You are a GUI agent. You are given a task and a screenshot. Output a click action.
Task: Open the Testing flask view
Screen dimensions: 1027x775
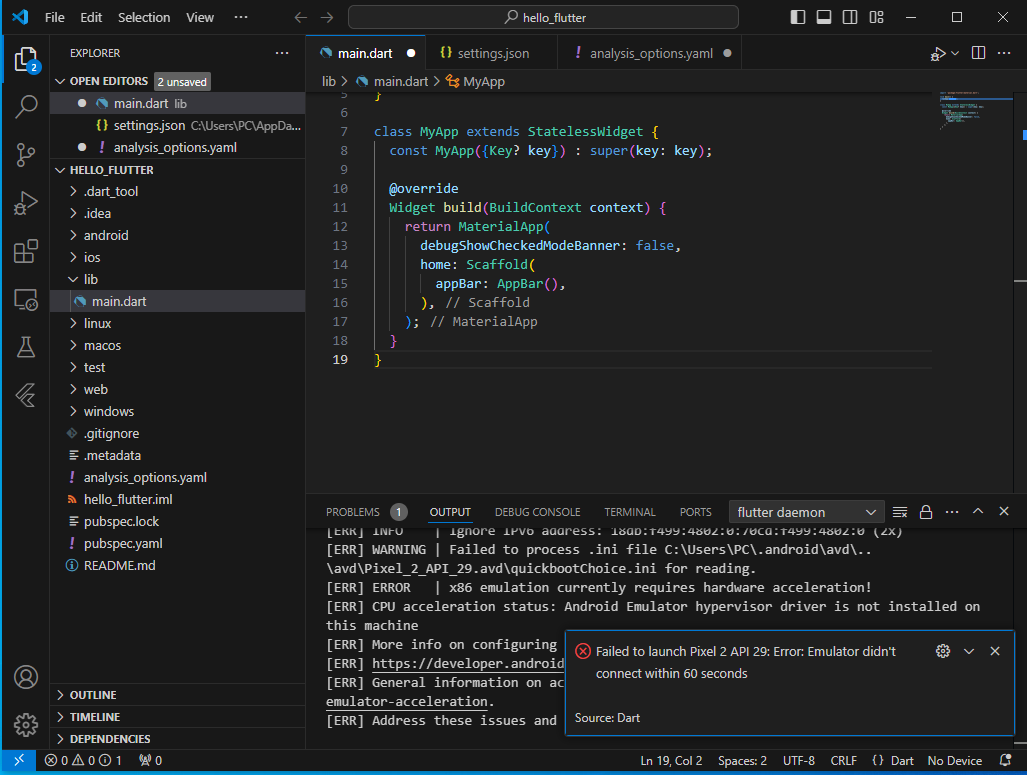click(26, 347)
